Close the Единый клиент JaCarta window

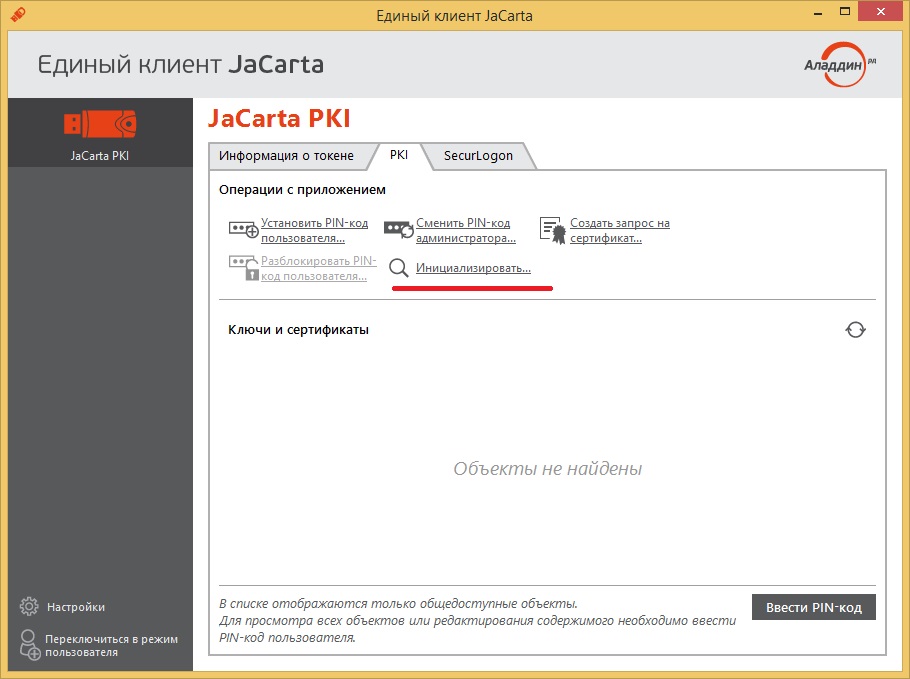tap(880, 12)
